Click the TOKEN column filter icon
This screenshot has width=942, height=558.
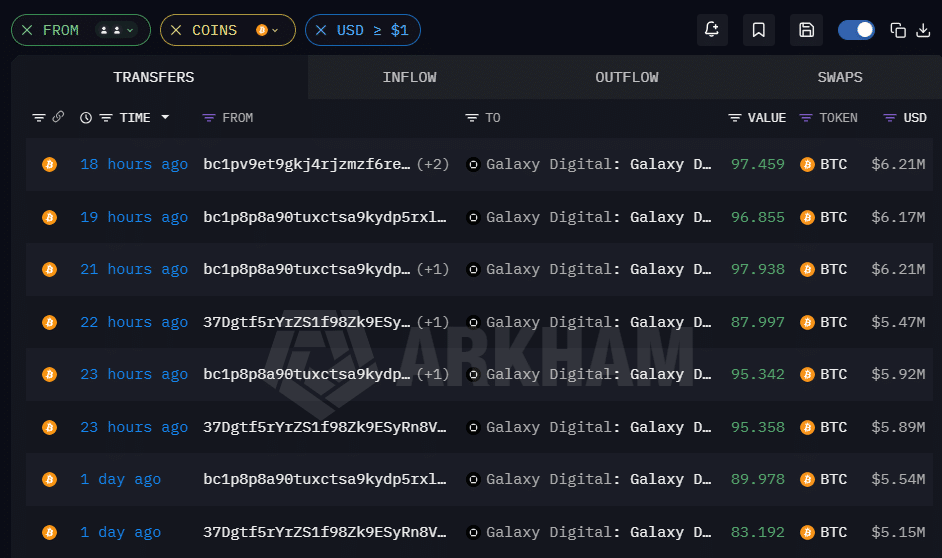coord(806,118)
